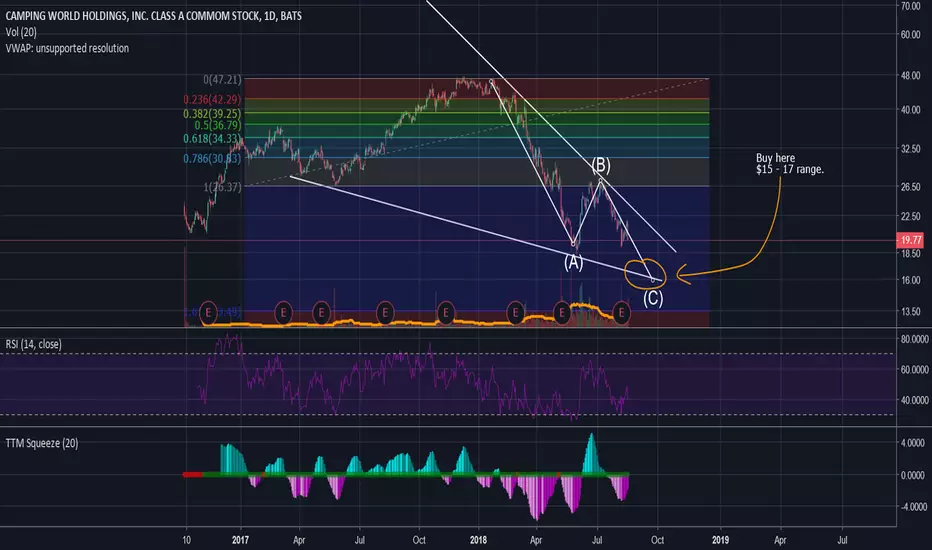
Task: Click the 60.0000 RSI scale value
Action: tap(914, 370)
